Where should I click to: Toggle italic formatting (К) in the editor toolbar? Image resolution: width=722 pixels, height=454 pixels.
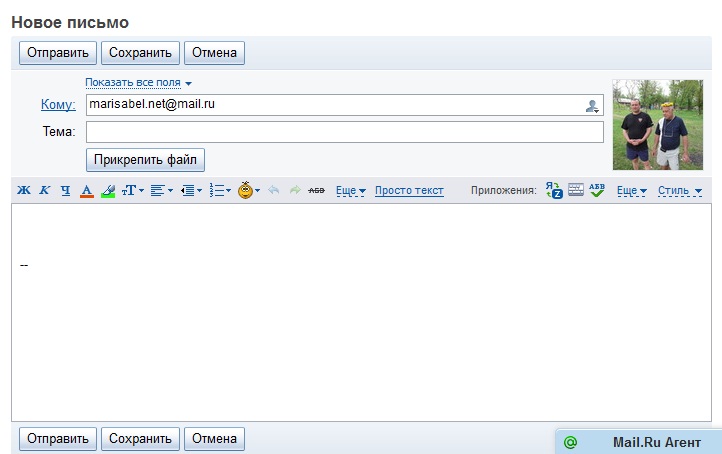tap(44, 190)
